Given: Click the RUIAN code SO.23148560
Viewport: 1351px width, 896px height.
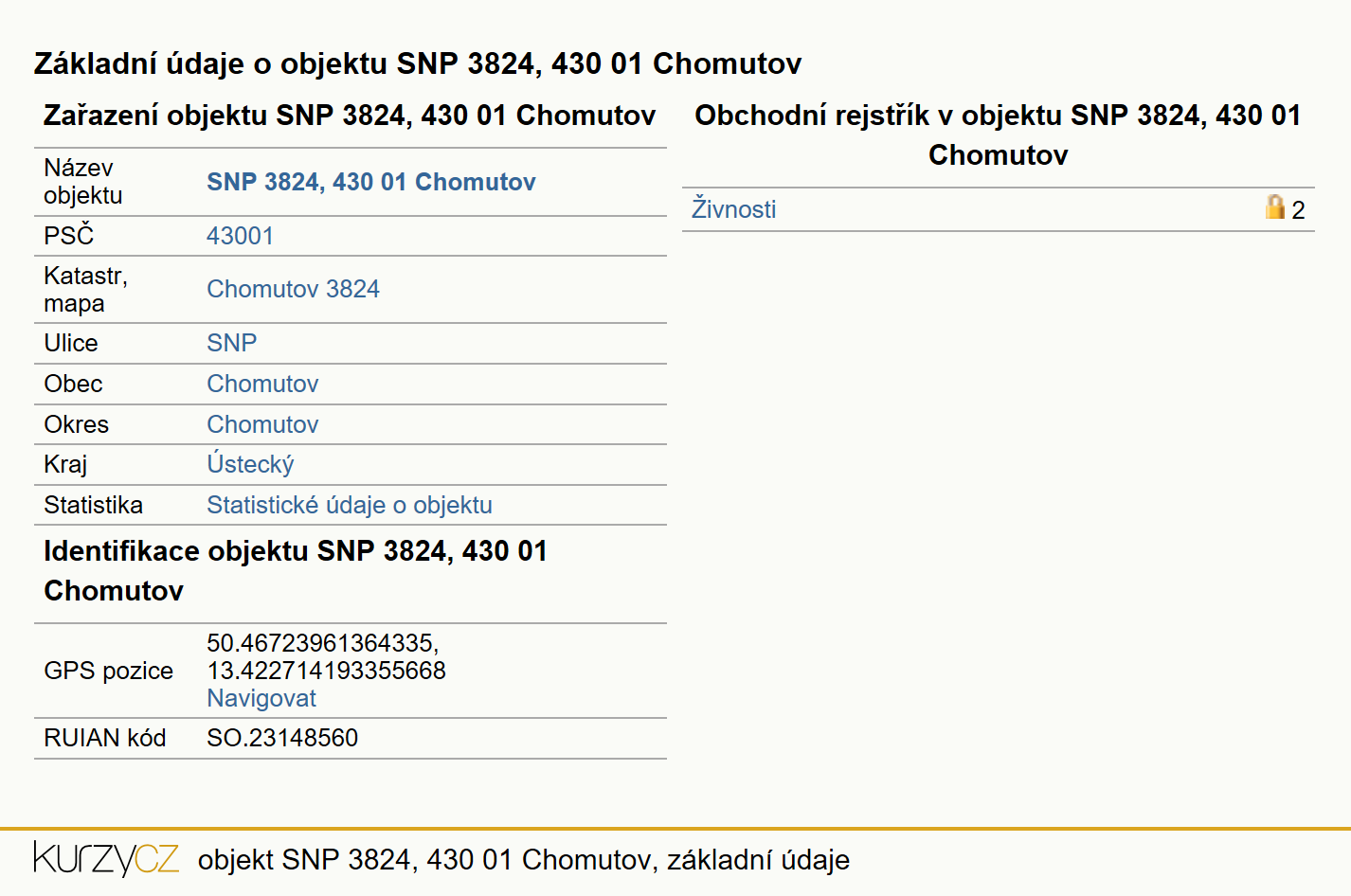Looking at the screenshot, I should 282,738.
